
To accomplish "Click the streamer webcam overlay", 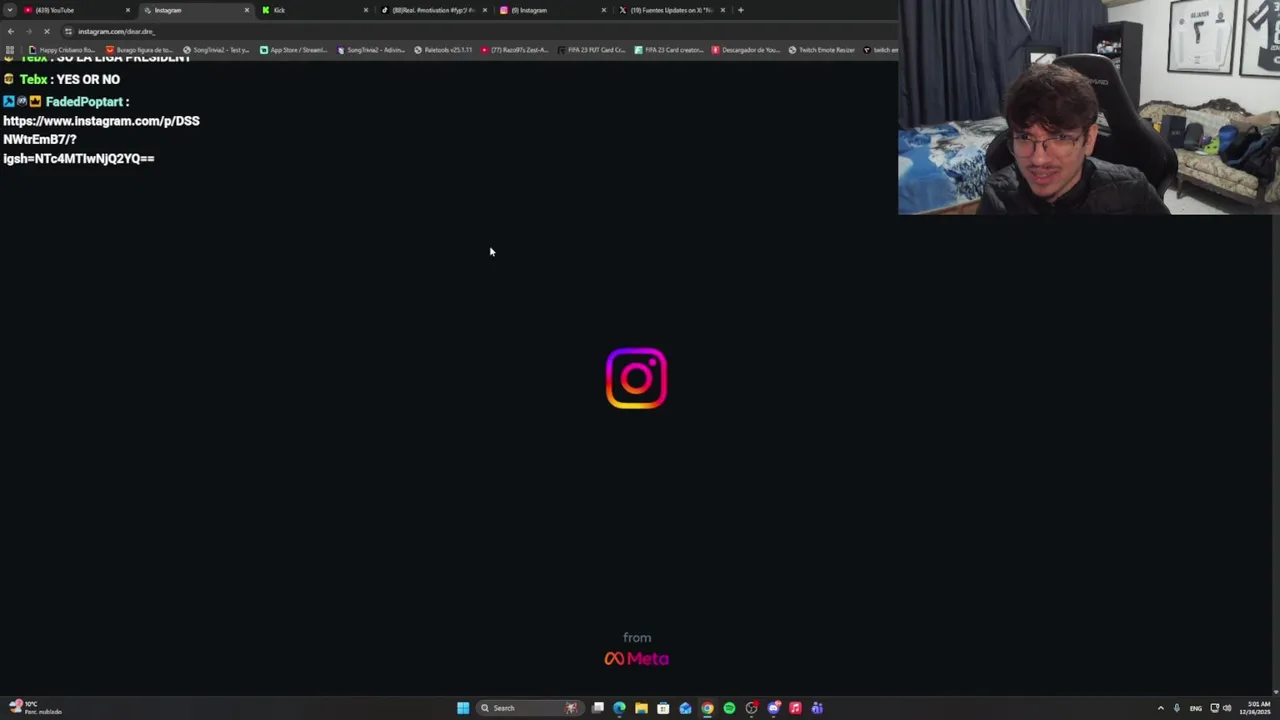I will pos(1089,107).
